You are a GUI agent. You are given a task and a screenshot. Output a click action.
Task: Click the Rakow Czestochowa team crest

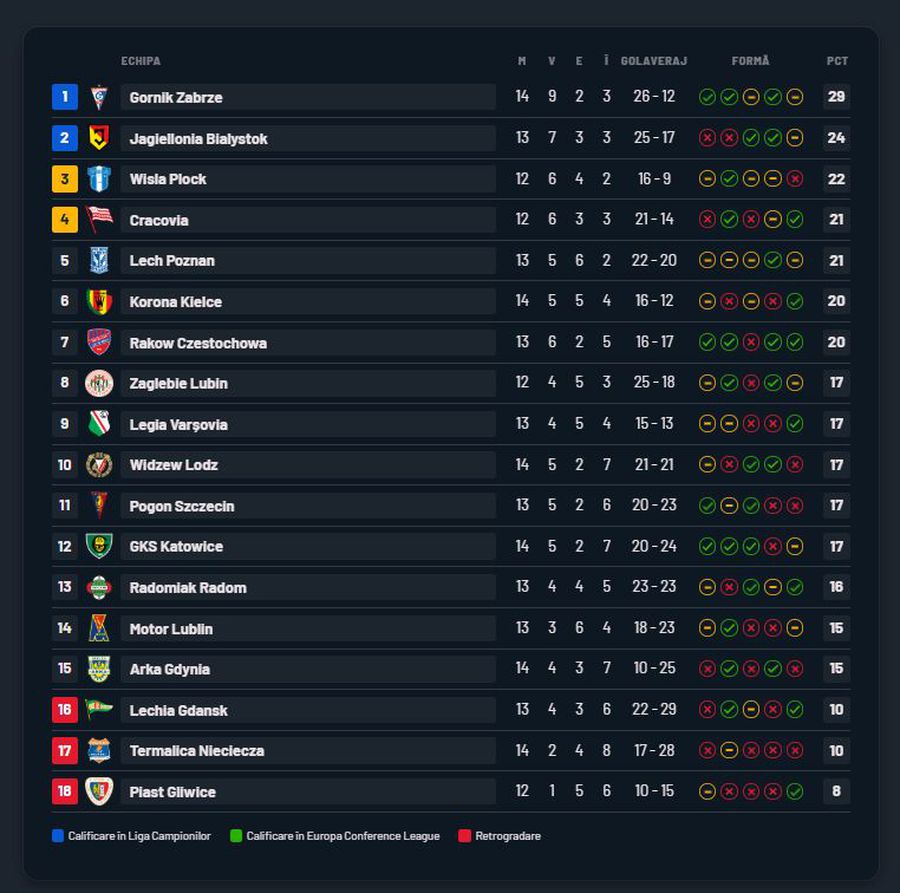pyautogui.click(x=98, y=342)
